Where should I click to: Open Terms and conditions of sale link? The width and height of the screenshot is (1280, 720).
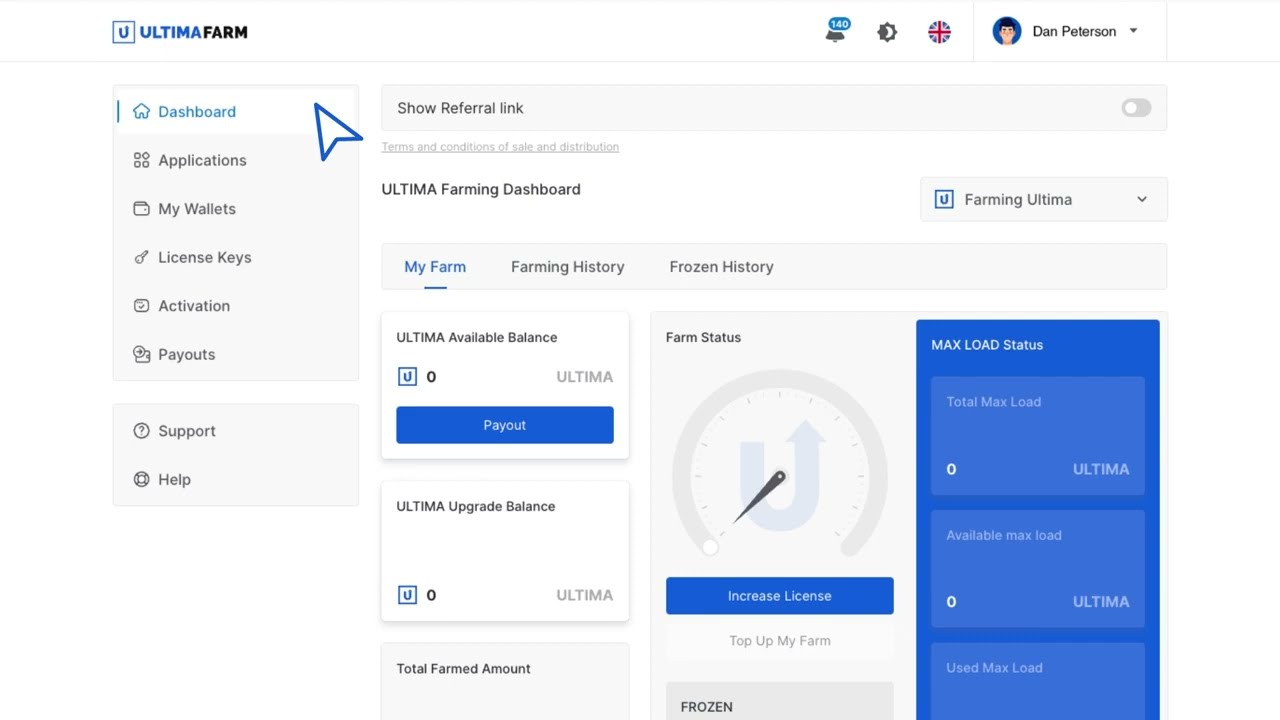tap(500, 147)
